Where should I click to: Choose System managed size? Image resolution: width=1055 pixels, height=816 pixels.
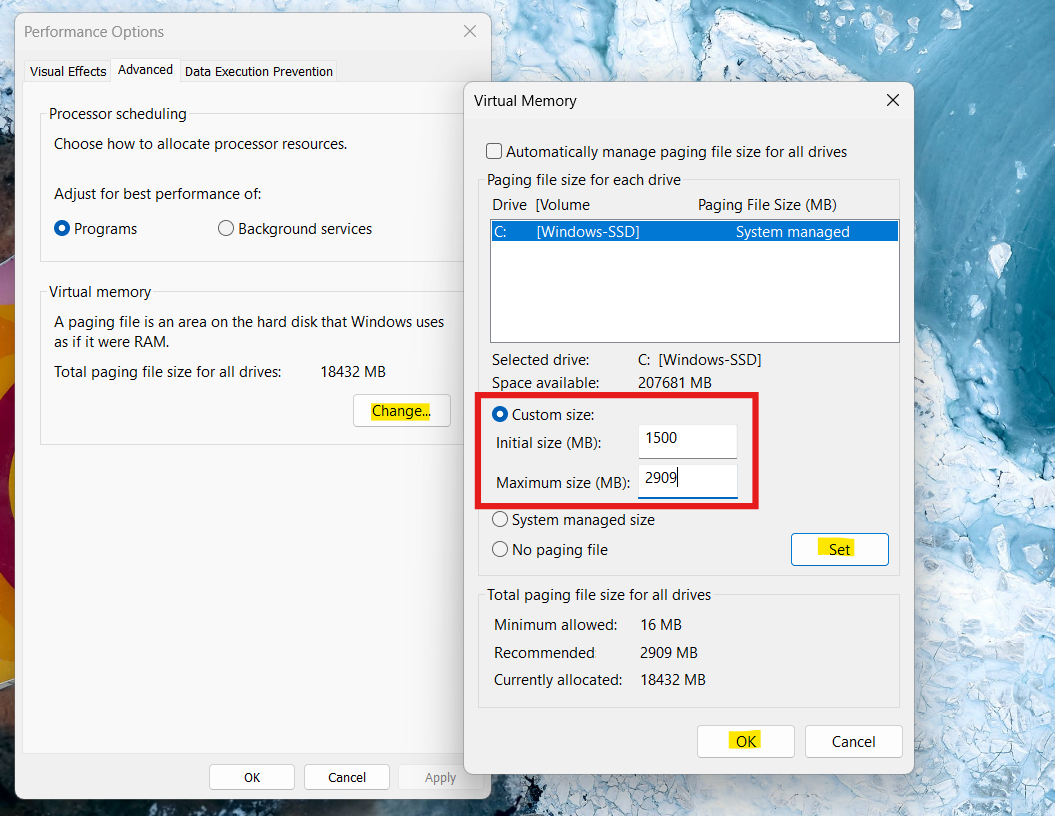coord(500,519)
